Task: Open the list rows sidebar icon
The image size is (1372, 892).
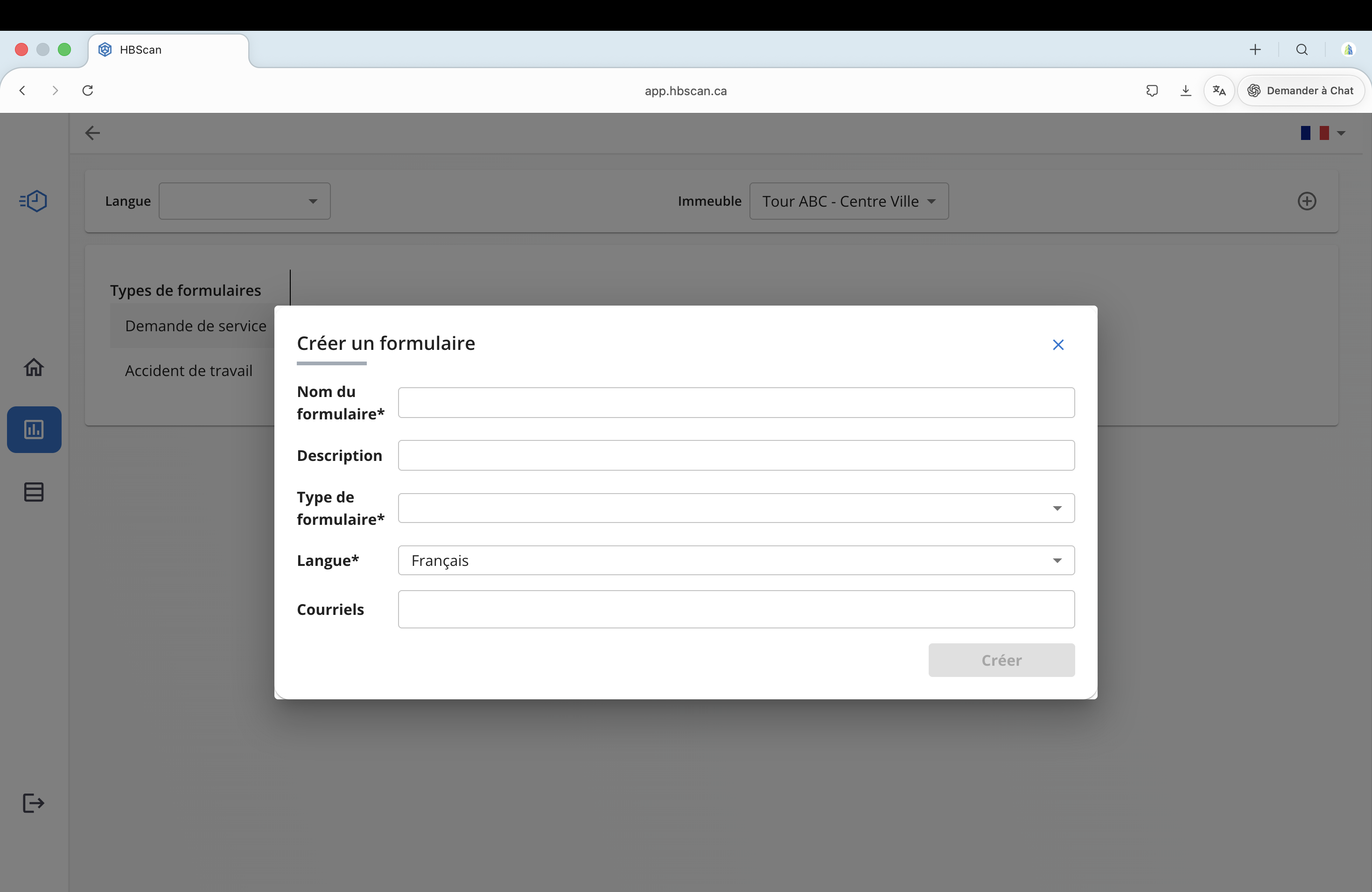Action: (x=34, y=492)
